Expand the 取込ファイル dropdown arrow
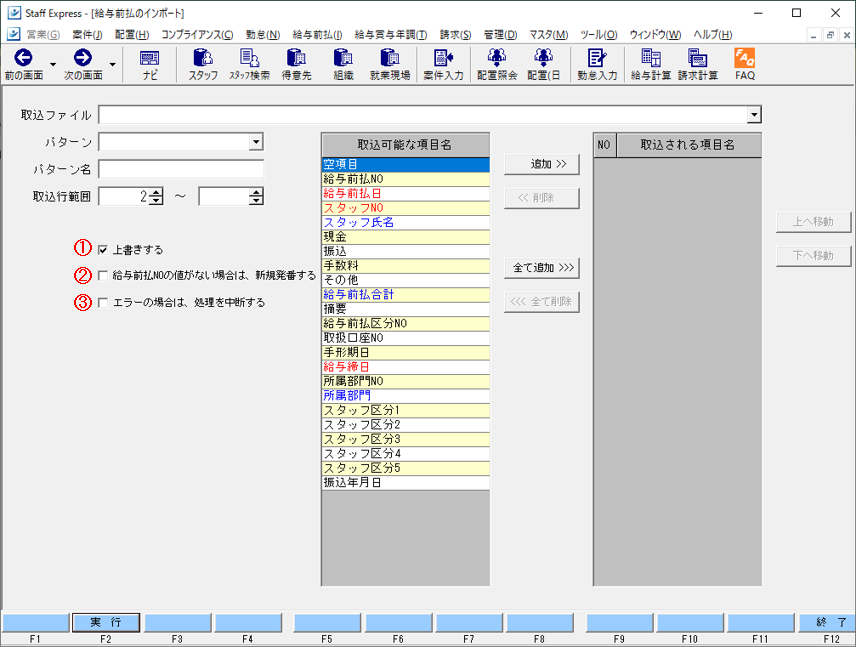This screenshot has height=647, width=856. [x=754, y=115]
